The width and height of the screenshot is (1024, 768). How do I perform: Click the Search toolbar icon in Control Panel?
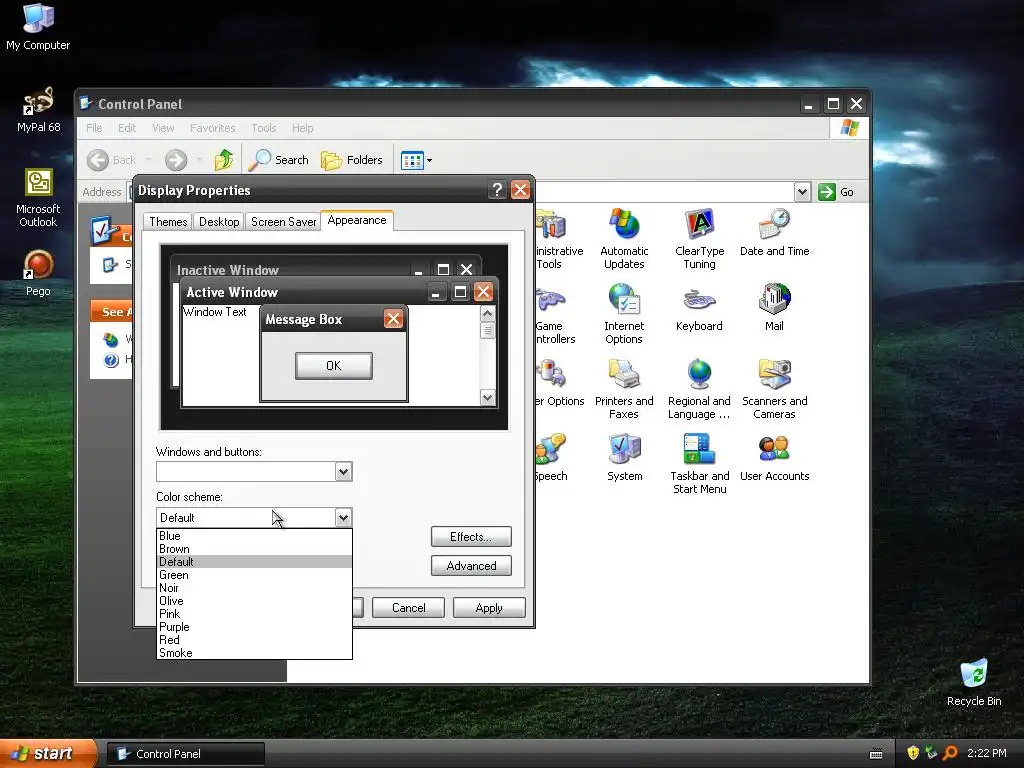[x=278, y=160]
